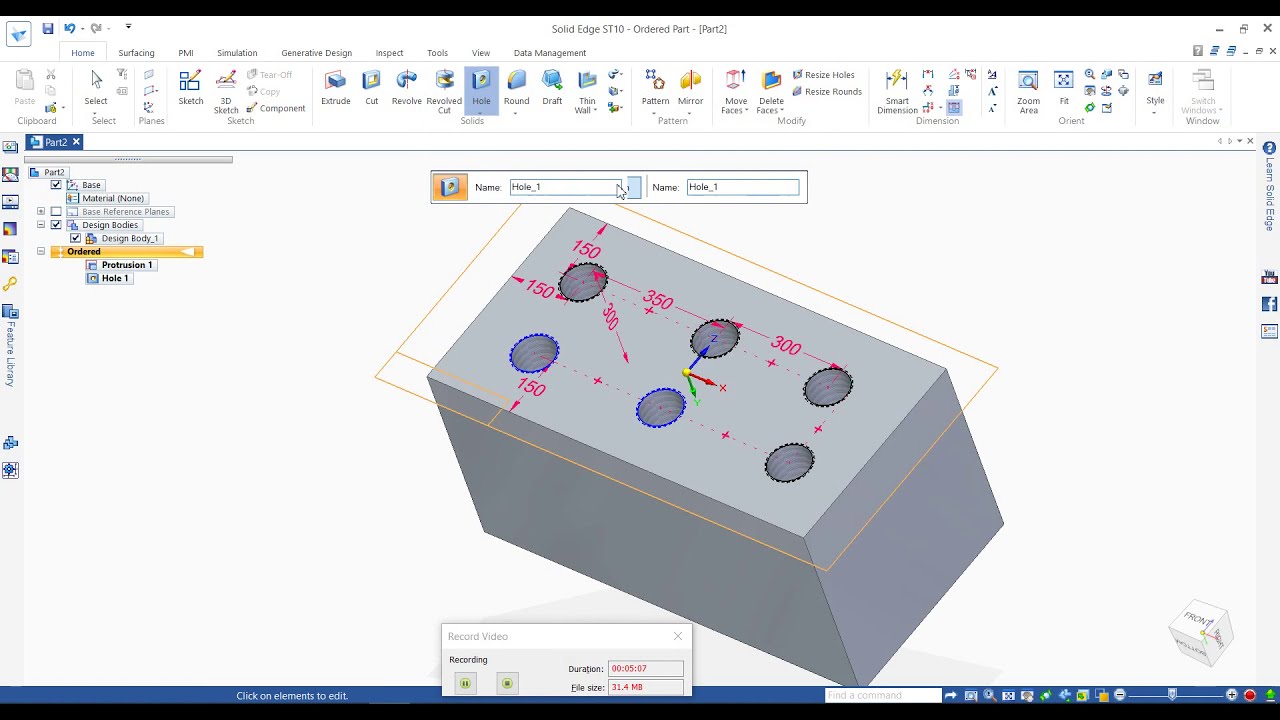
Task: Click the zoom in plus button
Action: pos(1232,695)
